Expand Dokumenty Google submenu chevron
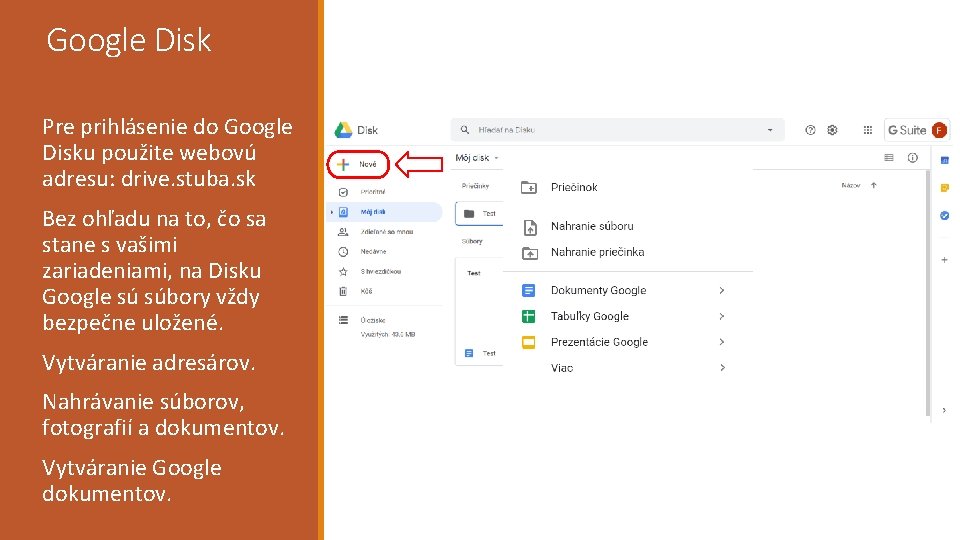 tap(722, 290)
